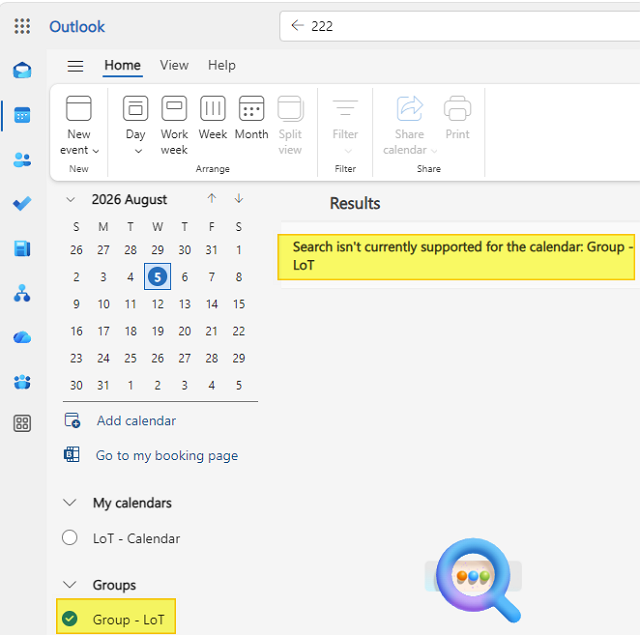Collapse the My calendars section
Viewport: 640px width, 635px height.
click(x=70, y=502)
